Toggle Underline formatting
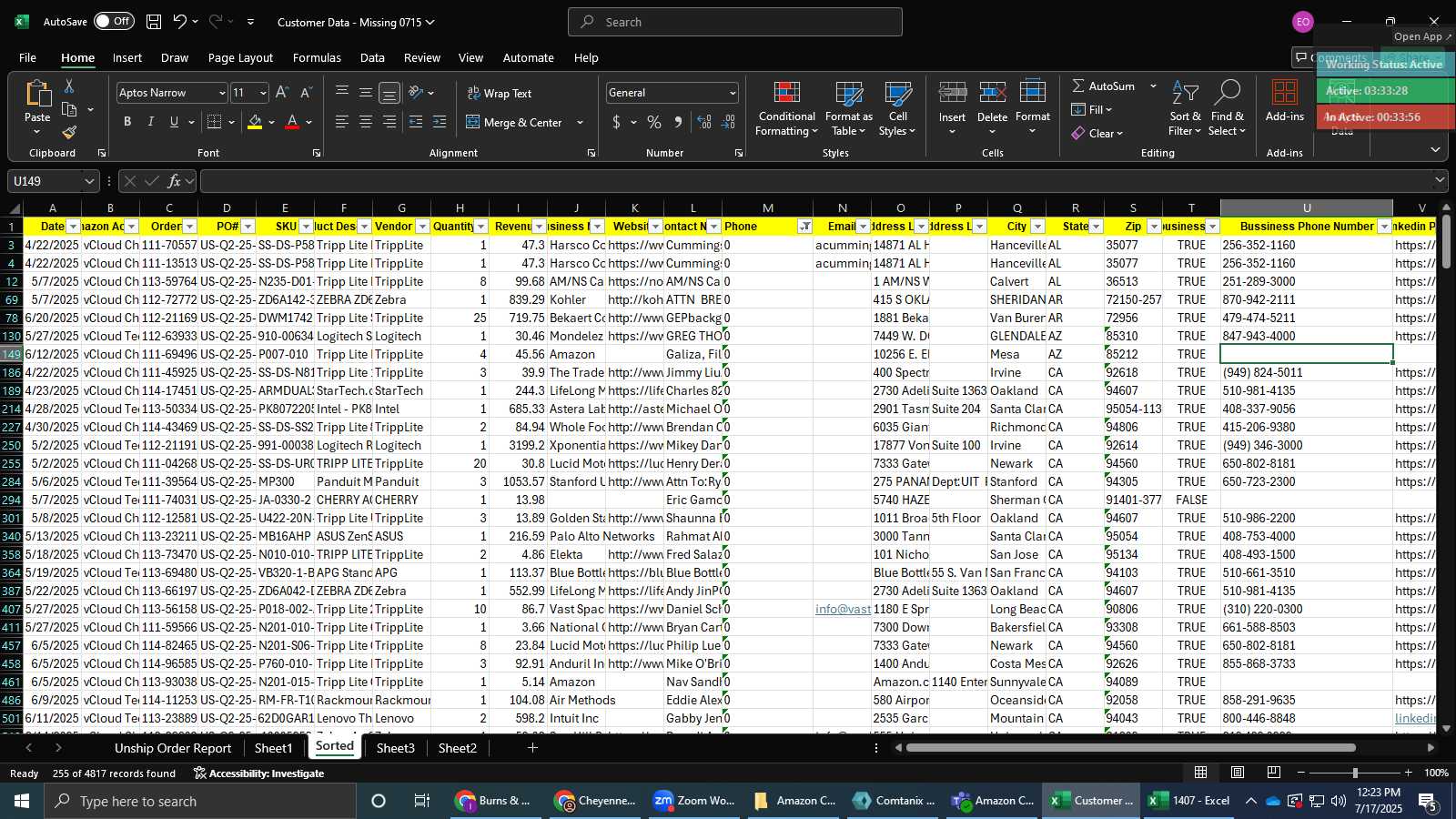1456x819 pixels. click(x=174, y=122)
